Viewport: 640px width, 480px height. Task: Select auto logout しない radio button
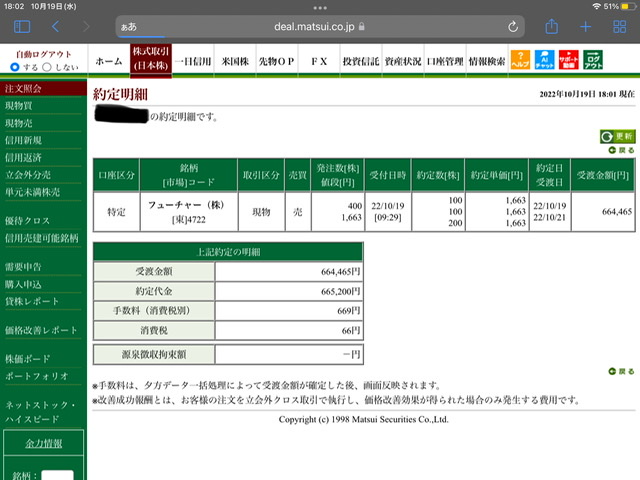(47, 67)
